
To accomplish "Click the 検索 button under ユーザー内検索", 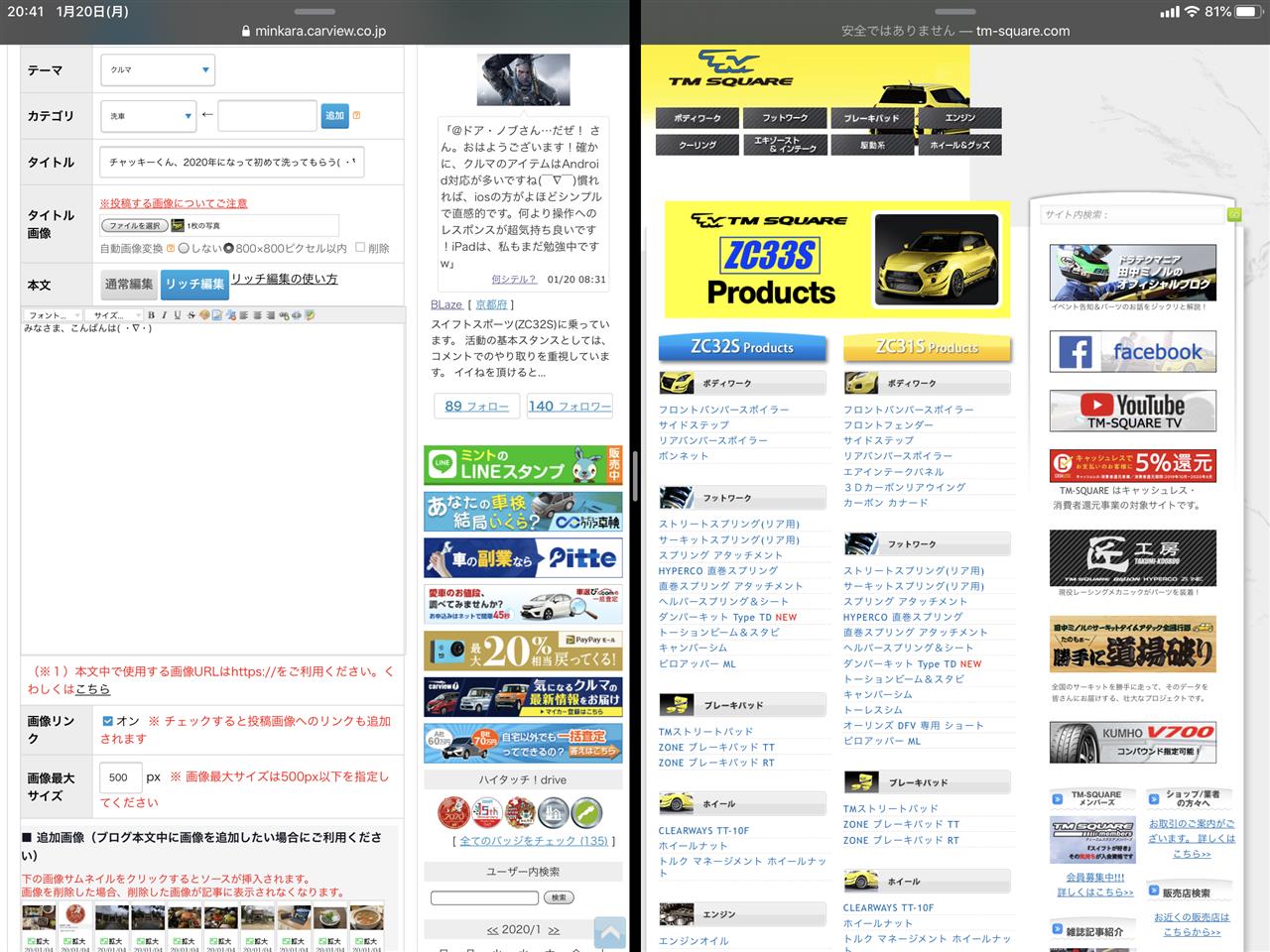I will [x=559, y=897].
